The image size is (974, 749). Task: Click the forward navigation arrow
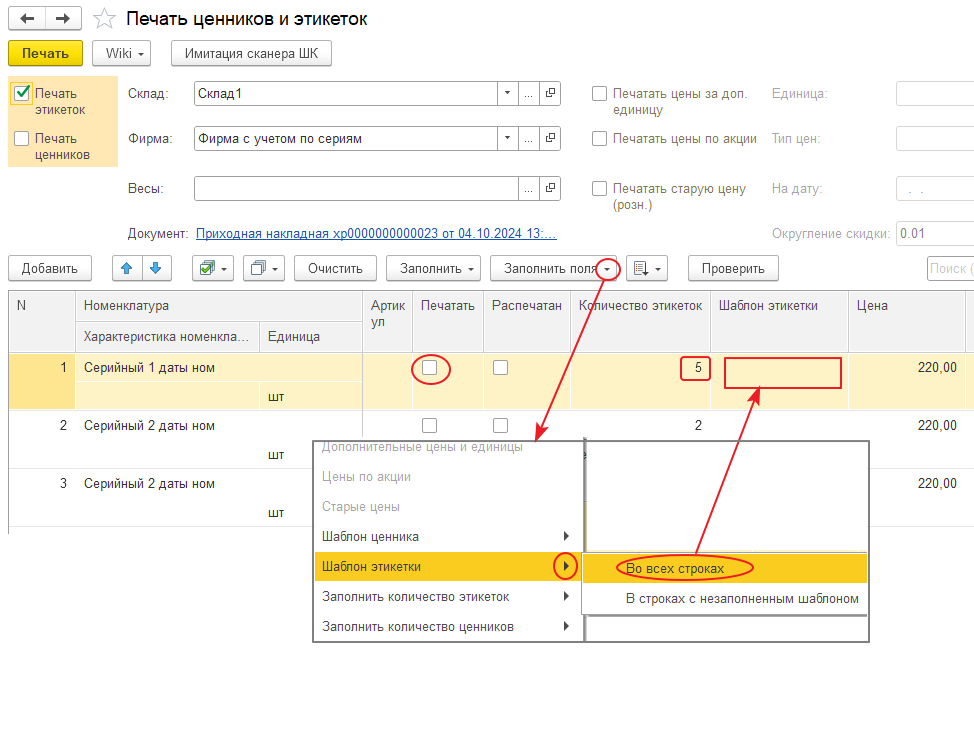pyautogui.click(x=63, y=19)
